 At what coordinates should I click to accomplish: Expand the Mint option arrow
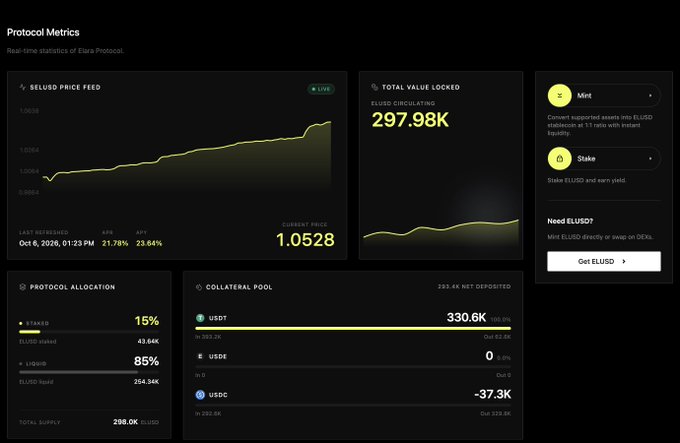click(x=650, y=95)
